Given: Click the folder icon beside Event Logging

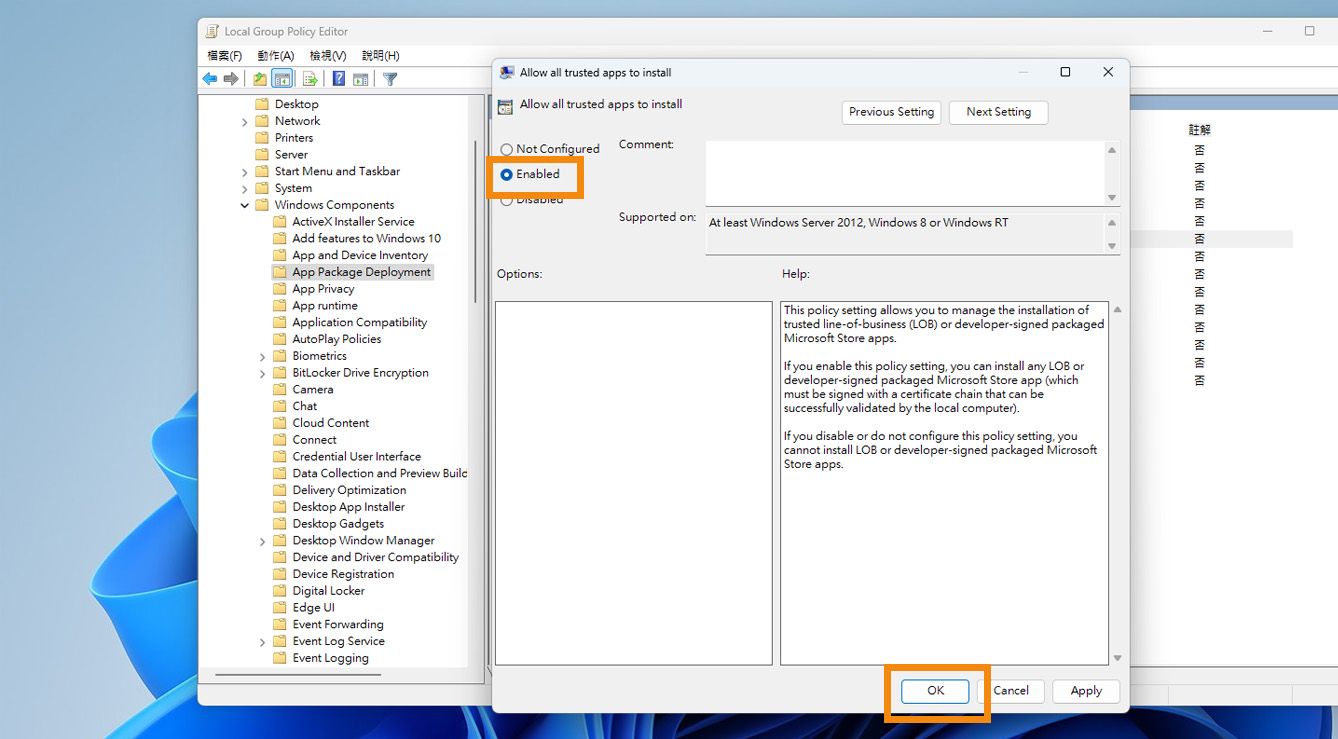Looking at the screenshot, I should click(280, 659).
